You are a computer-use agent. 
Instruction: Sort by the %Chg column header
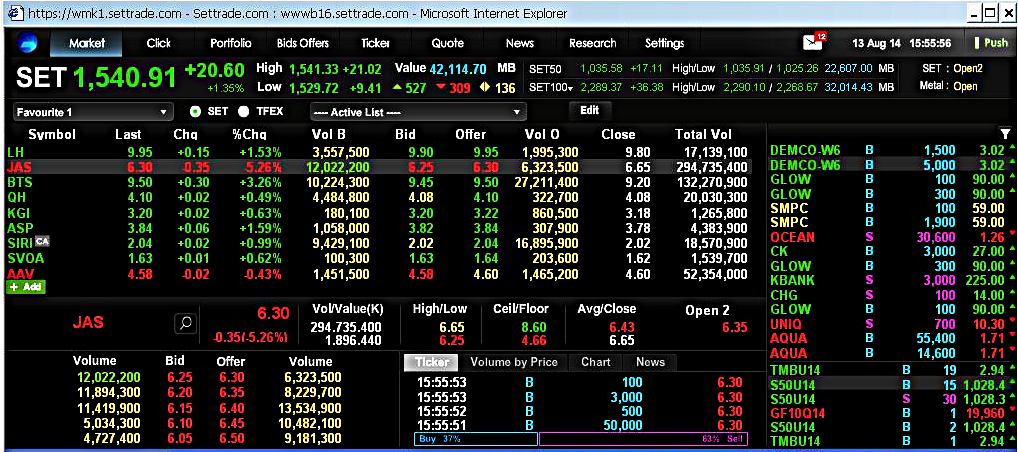click(249, 134)
